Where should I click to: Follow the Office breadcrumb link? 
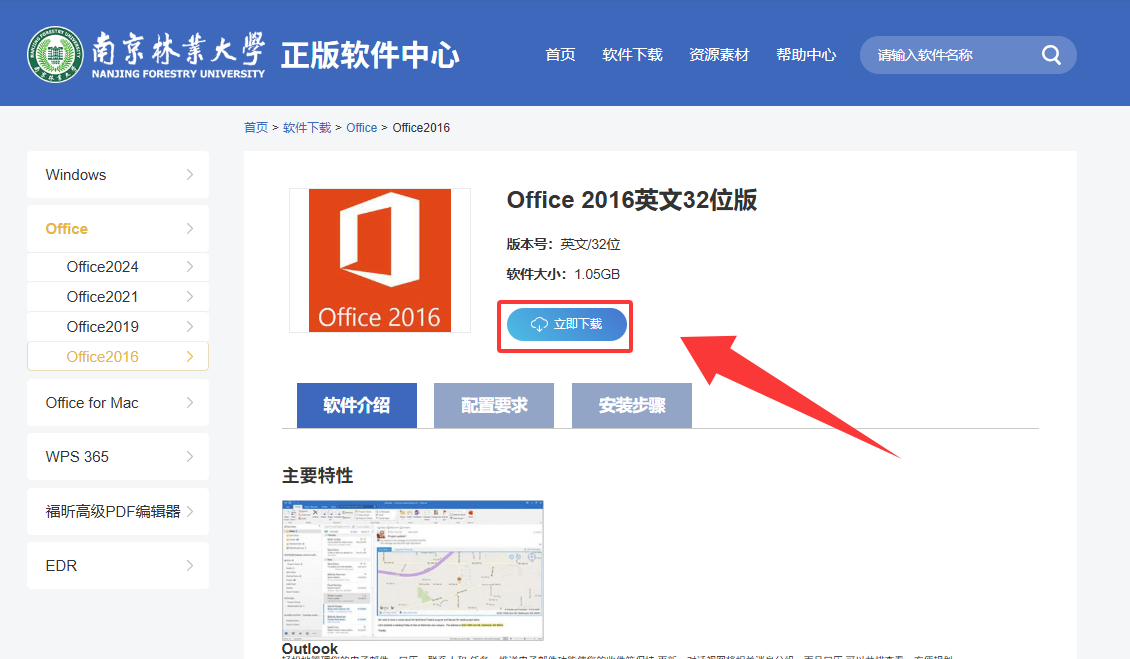pos(362,128)
